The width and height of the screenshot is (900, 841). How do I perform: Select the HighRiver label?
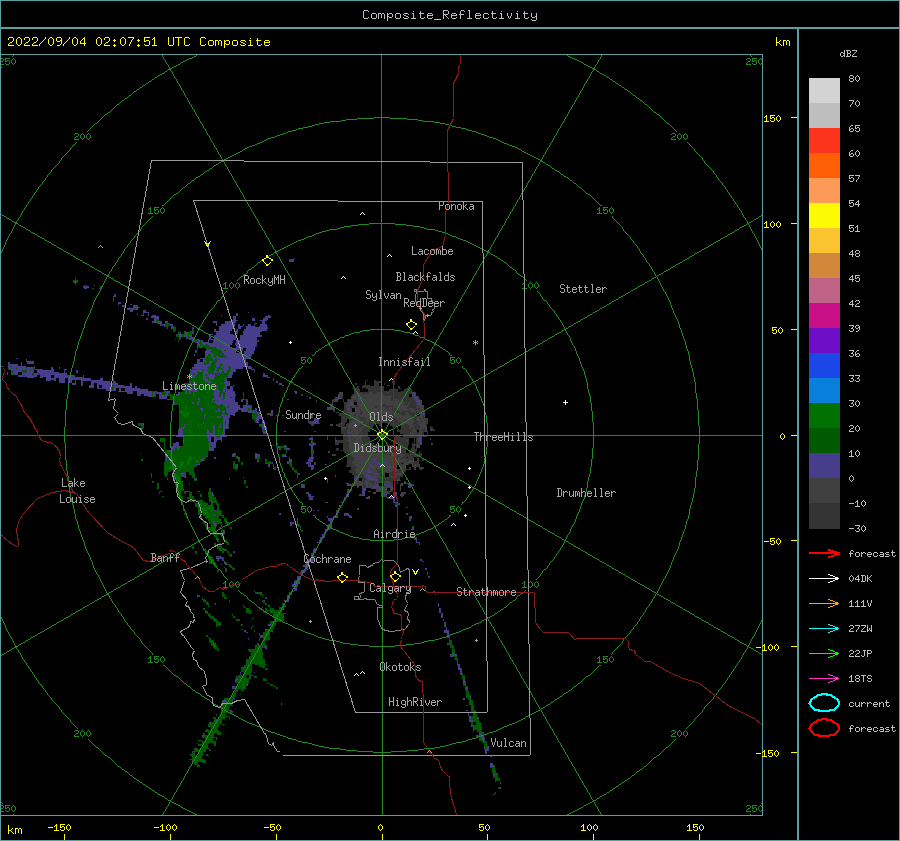414,702
